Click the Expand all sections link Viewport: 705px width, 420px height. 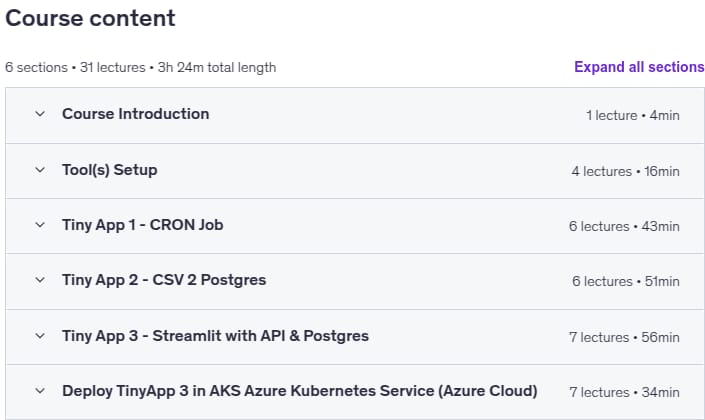coord(639,67)
